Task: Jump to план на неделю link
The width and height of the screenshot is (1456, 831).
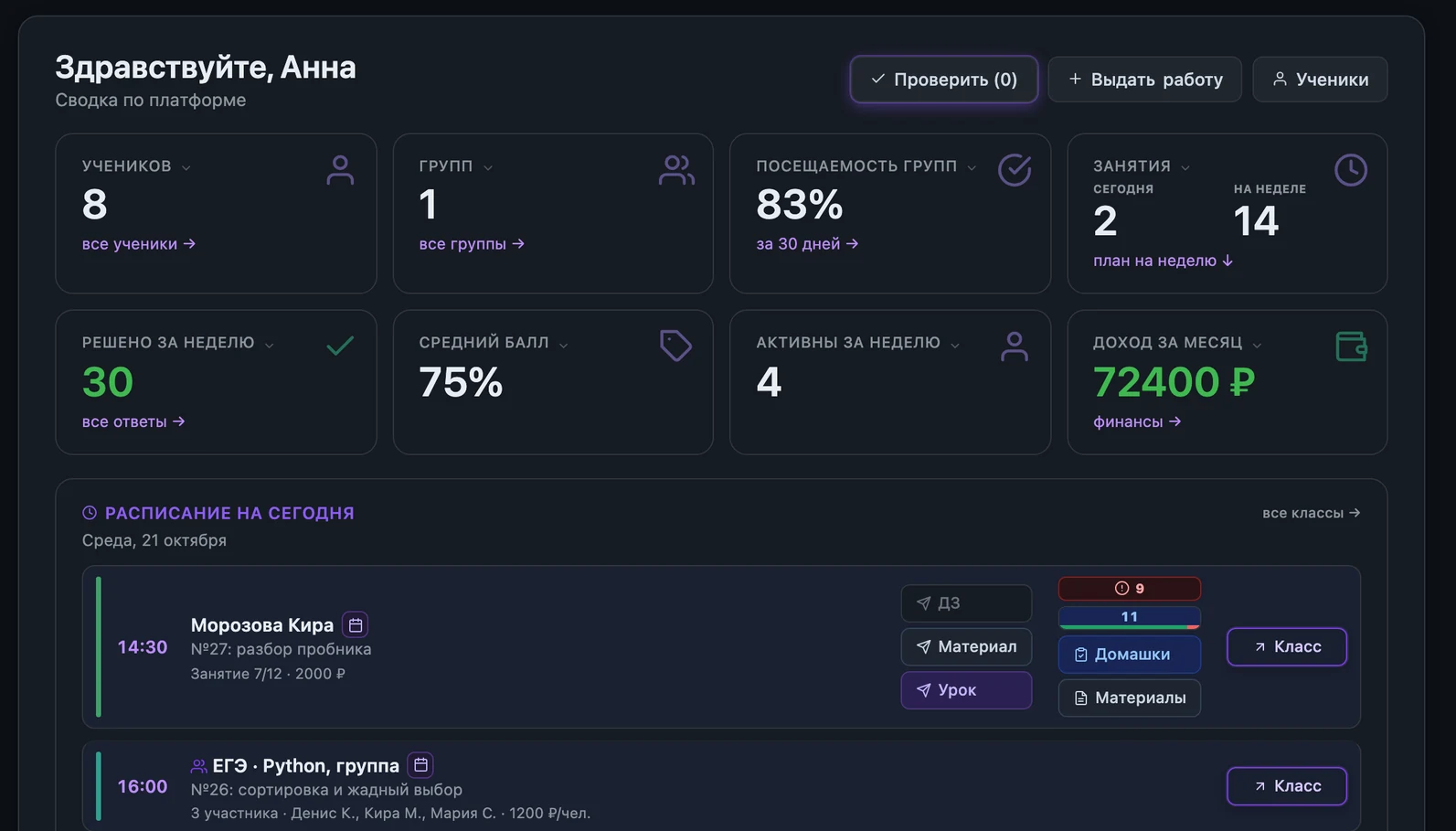Action: [1163, 261]
